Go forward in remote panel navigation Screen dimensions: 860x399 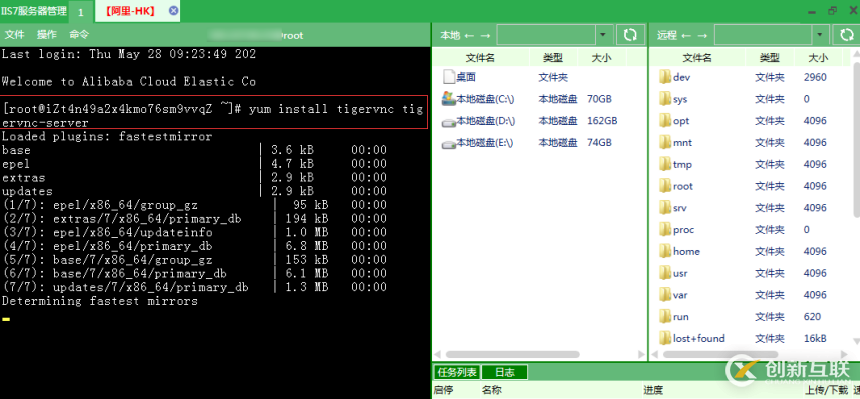pos(702,36)
